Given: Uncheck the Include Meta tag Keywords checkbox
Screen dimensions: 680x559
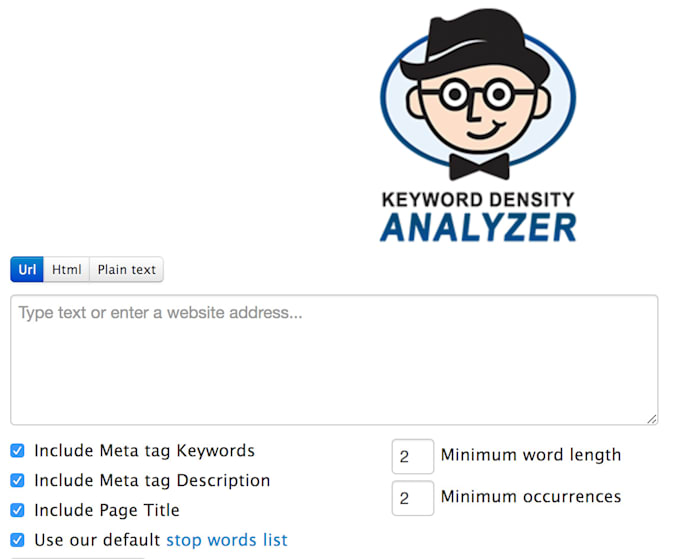Looking at the screenshot, I should [x=18, y=451].
